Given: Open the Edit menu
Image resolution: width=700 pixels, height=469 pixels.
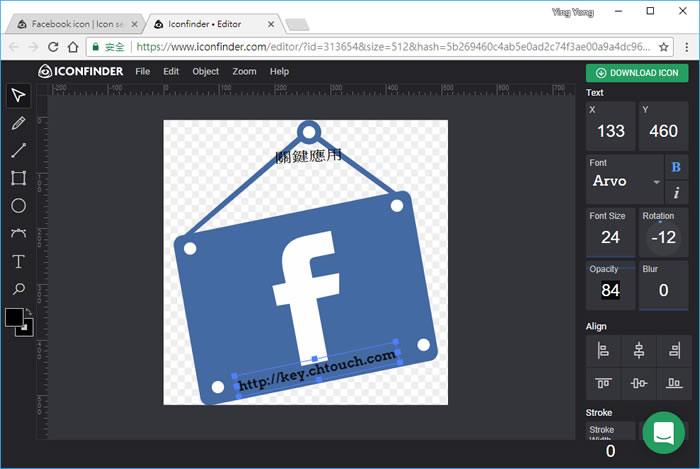Looking at the screenshot, I should [171, 71].
